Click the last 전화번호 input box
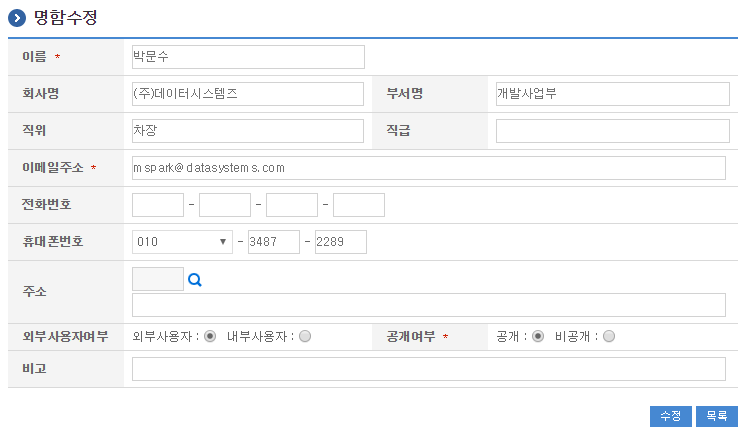This screenshot has width=747, height=436. coord(359,205)
